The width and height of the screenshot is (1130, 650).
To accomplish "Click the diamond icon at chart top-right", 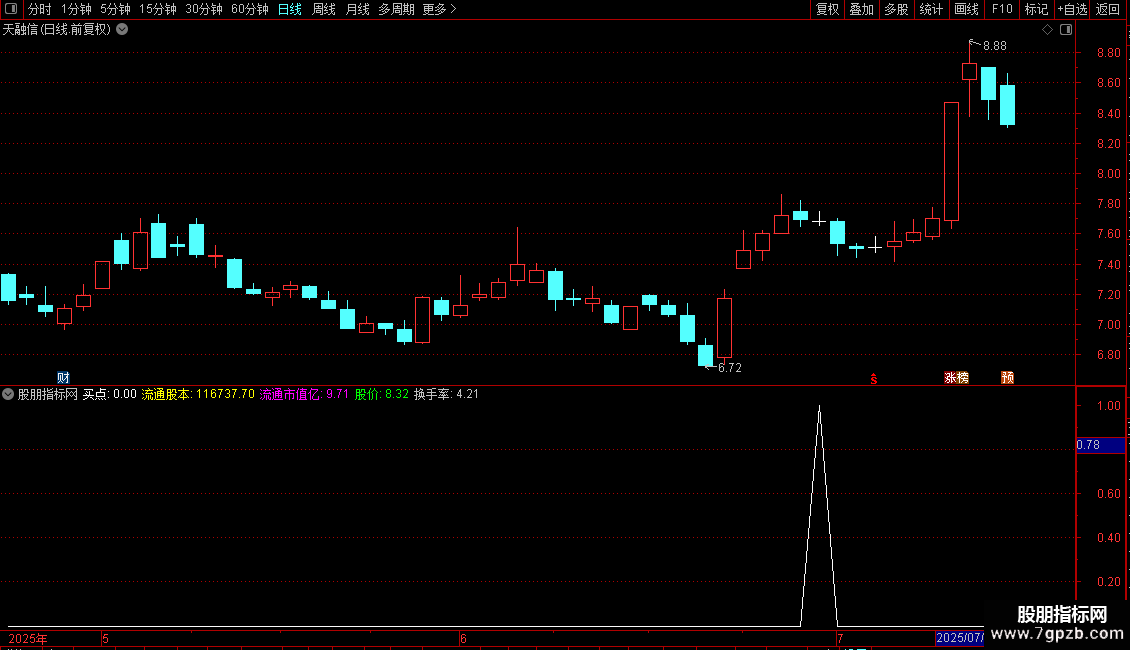I will [x=1048, y=30].
